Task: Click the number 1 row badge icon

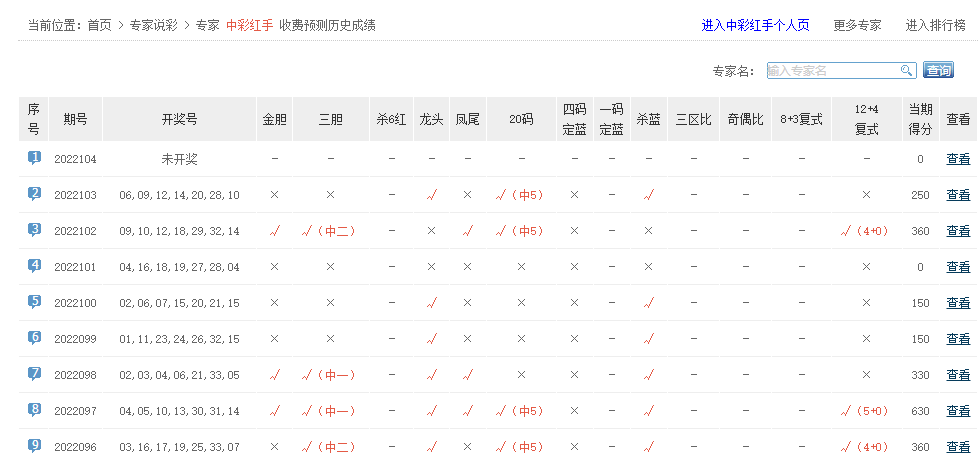Action: 34,158
